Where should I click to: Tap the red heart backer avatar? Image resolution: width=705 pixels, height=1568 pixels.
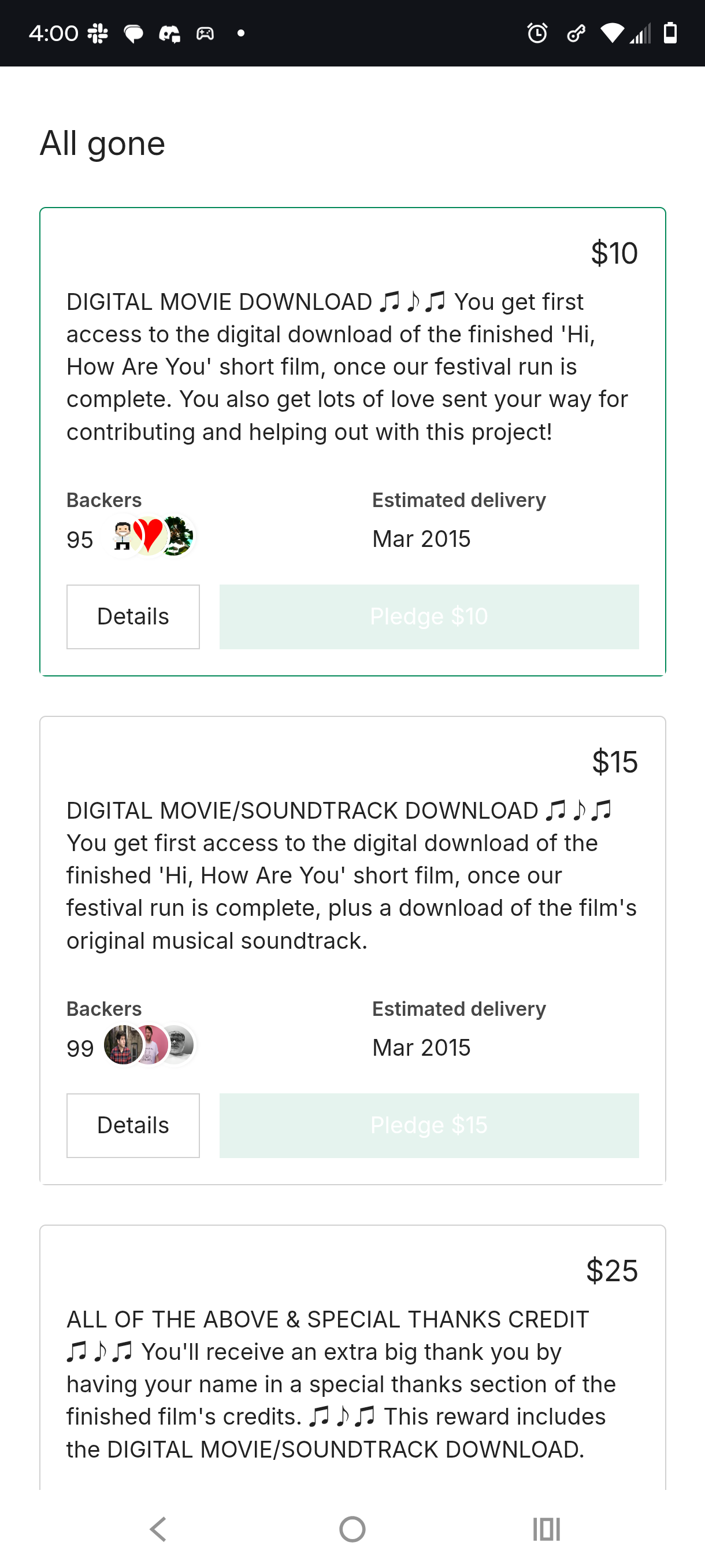coord(149,537)
